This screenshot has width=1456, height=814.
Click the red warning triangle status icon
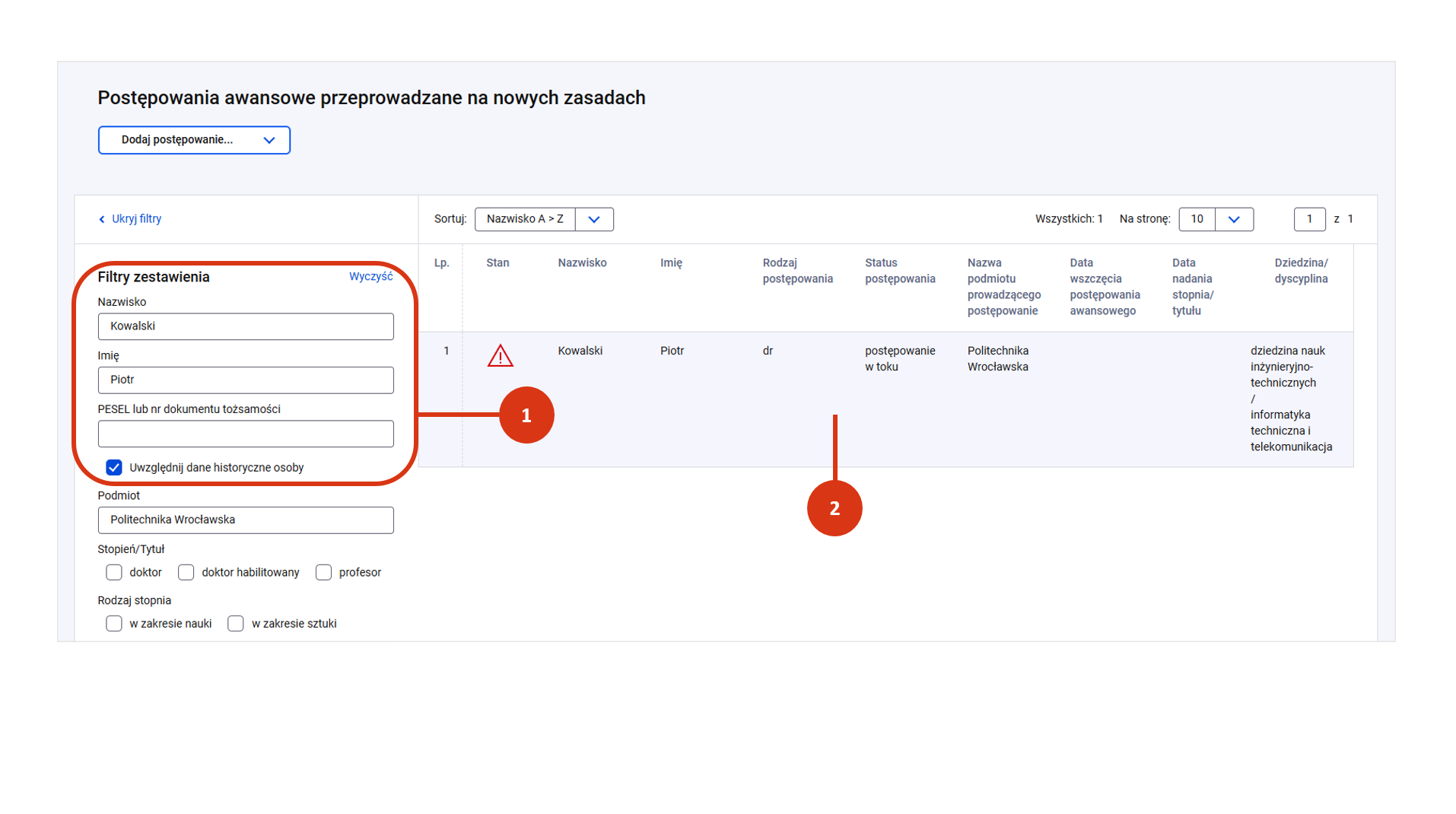click(500, 356)
